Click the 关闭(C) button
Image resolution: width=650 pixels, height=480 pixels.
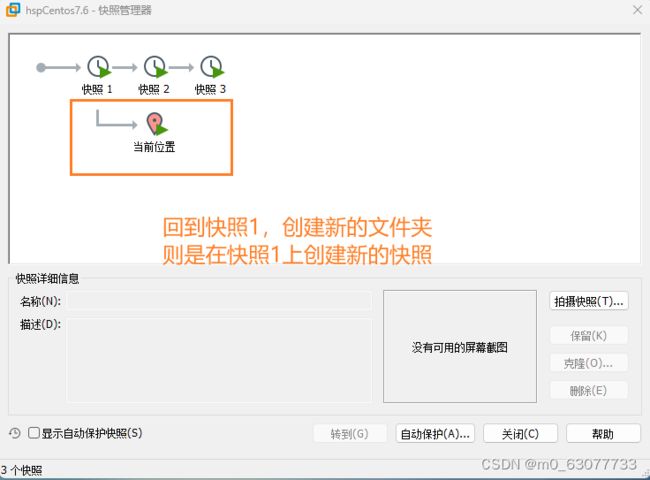(x=520, y=434)
